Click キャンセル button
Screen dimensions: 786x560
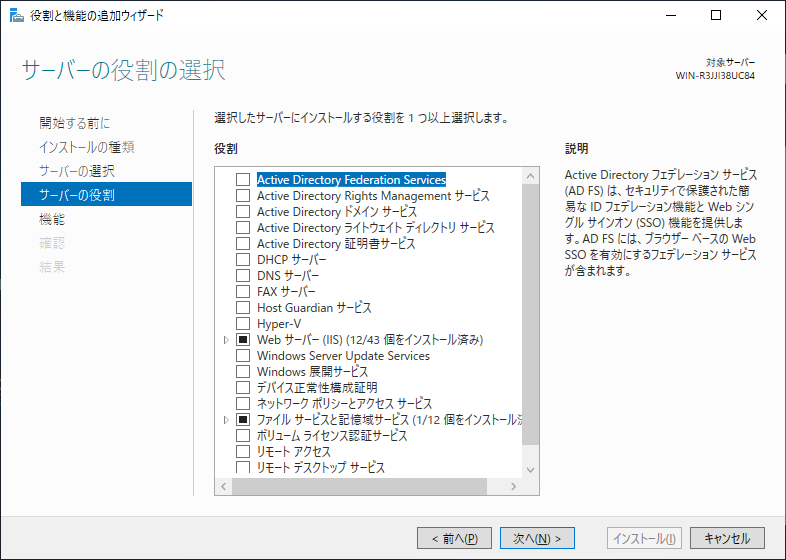[x=727, y=538]
